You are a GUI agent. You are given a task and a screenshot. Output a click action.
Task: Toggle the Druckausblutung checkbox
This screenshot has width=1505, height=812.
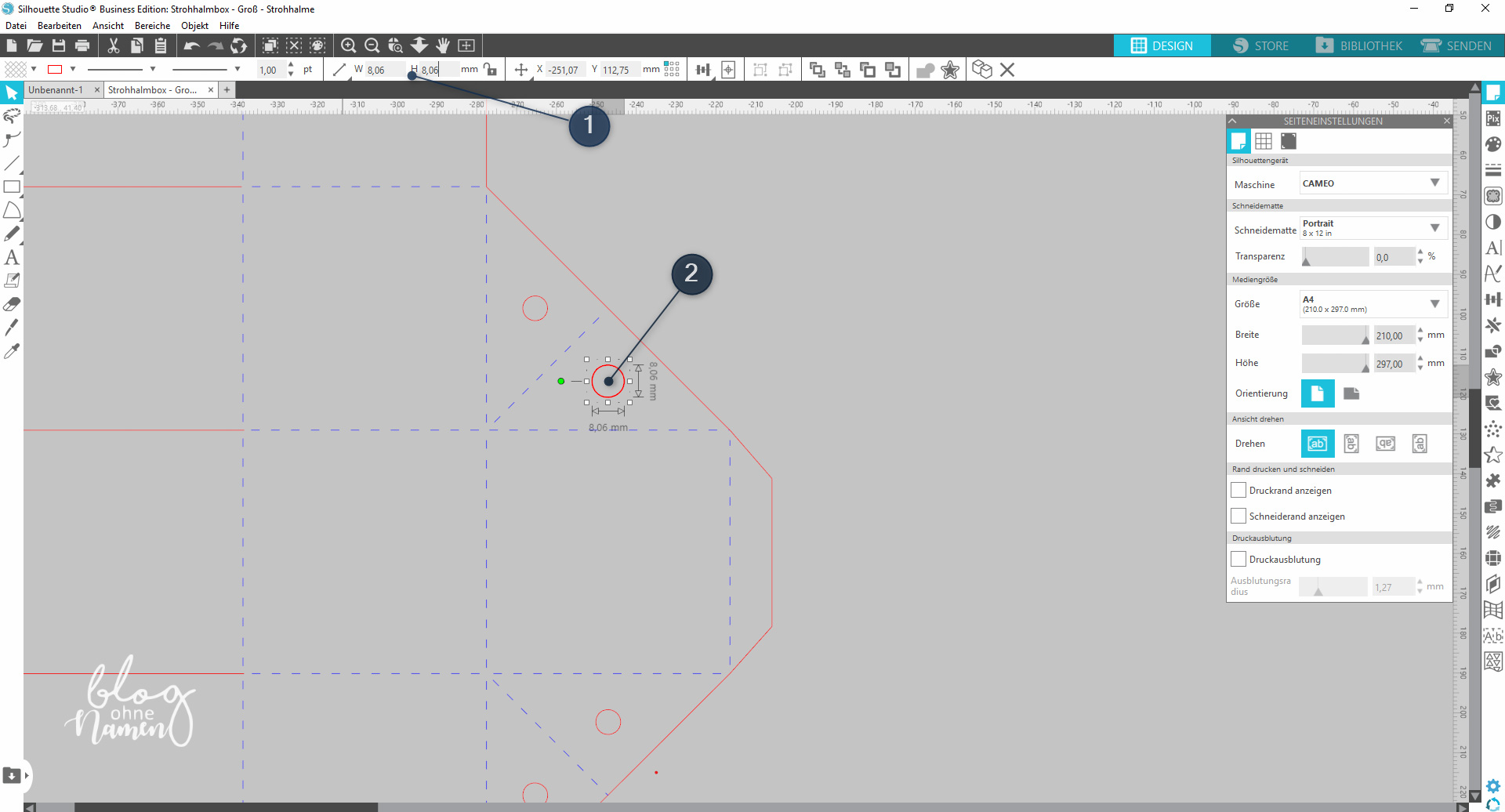pyautogui.click(x=1238, y=560)
